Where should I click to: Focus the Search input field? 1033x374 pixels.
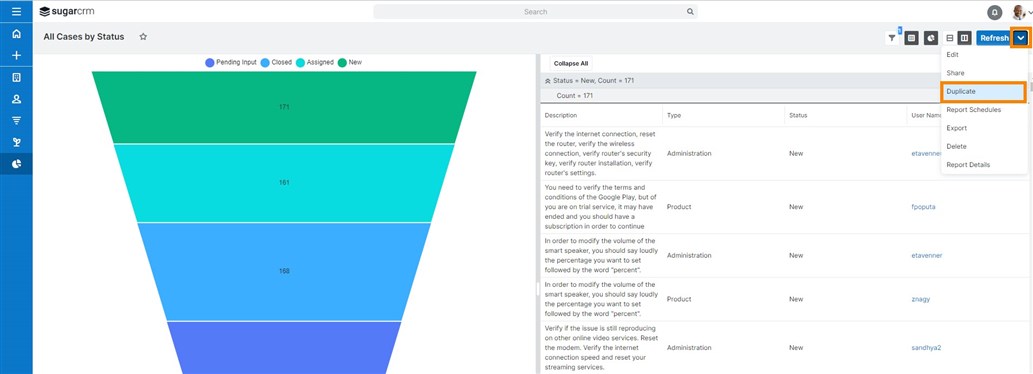tap(535, 11)
